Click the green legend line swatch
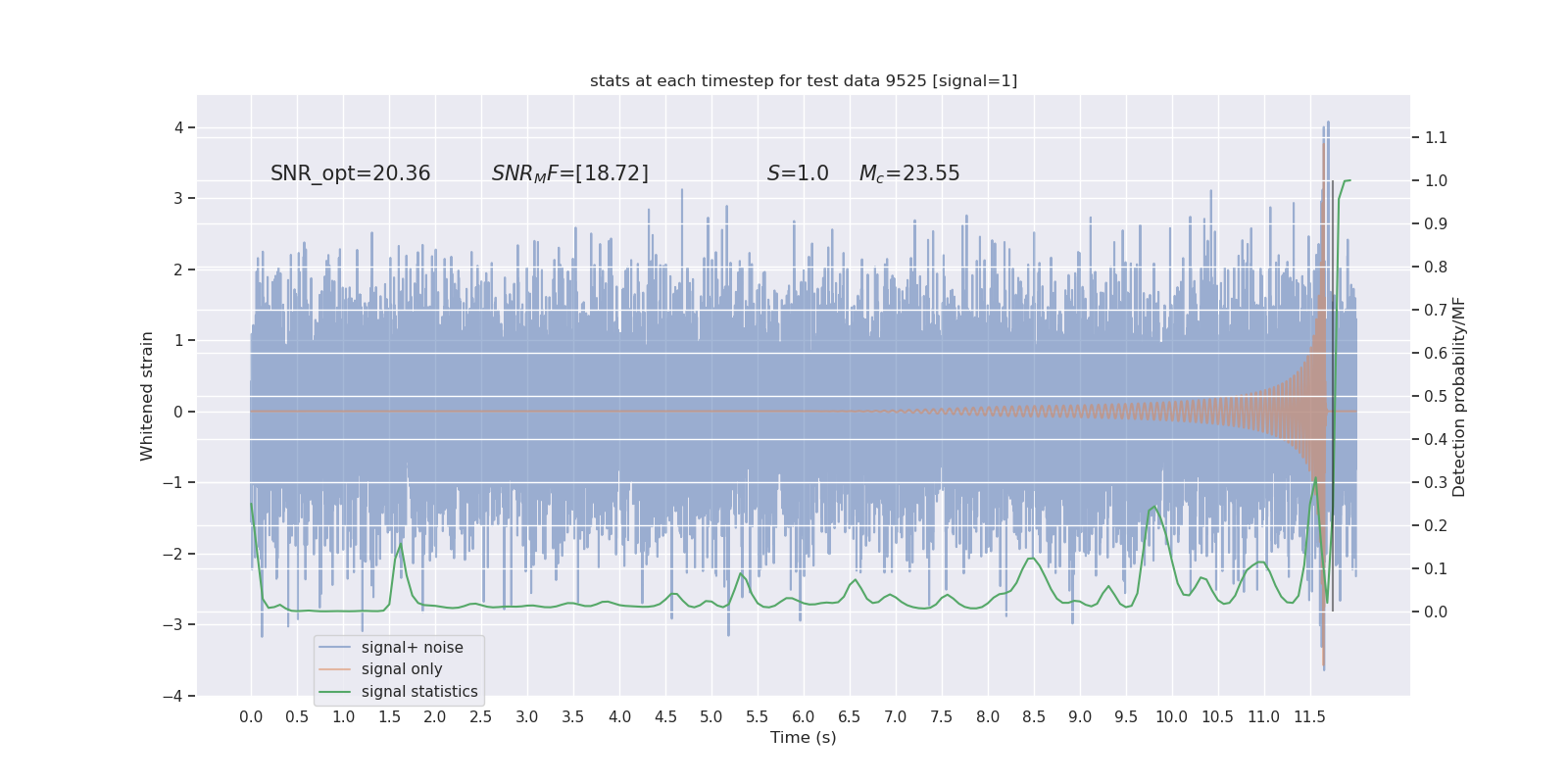 335,692
